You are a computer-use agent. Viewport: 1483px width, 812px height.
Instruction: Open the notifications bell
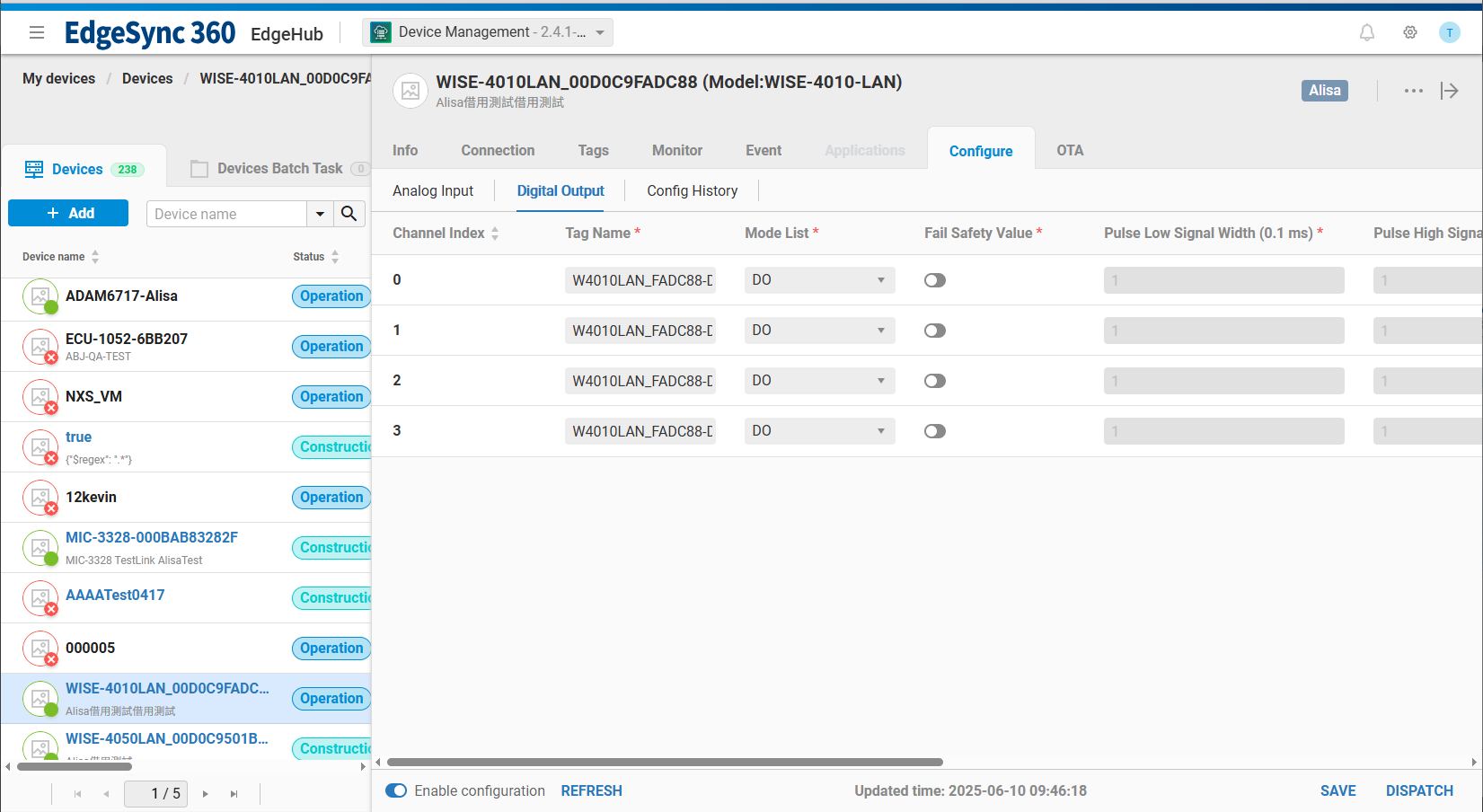tap(1366, 32)
